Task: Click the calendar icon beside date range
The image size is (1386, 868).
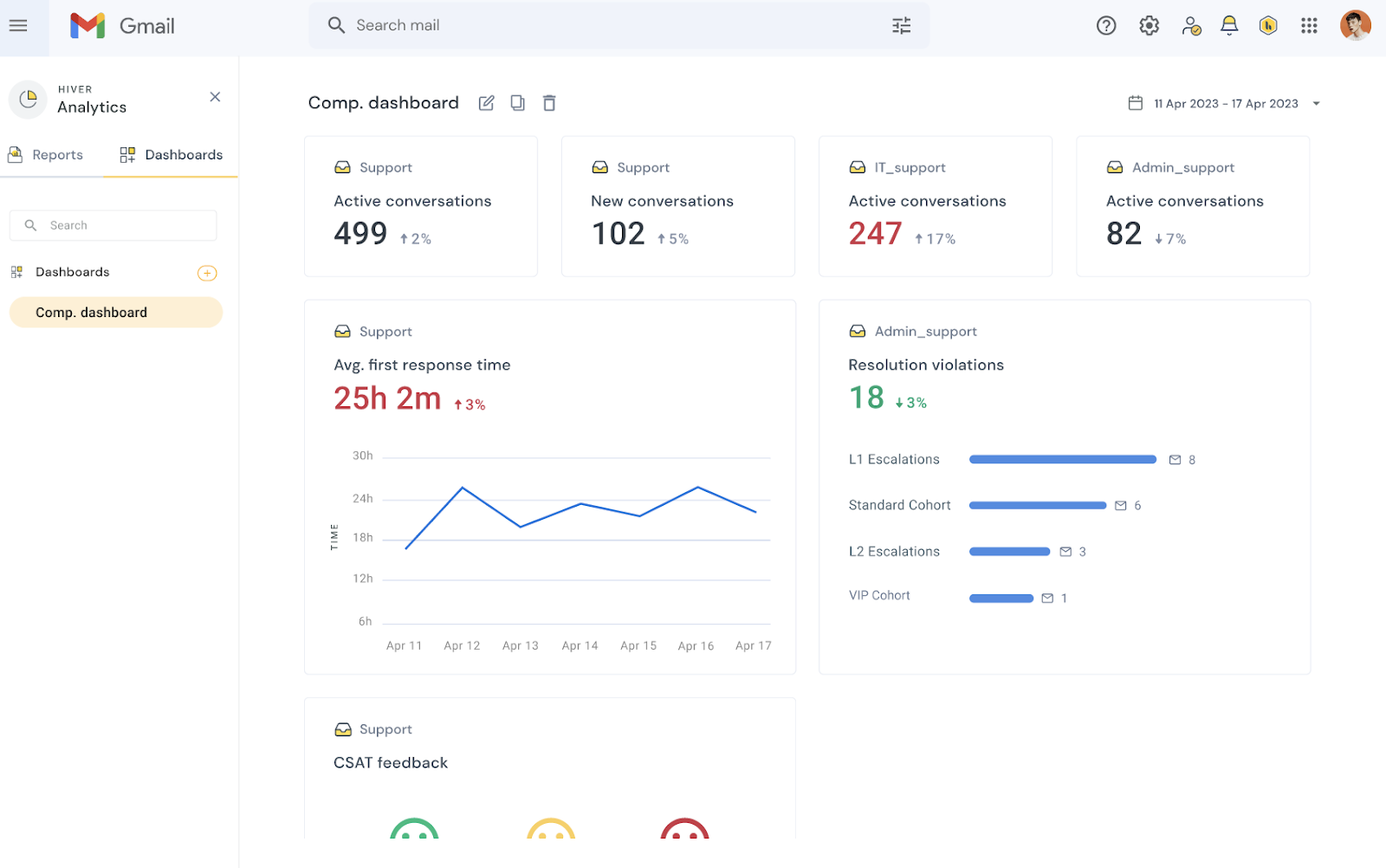Action: pyautogui.click(x=1136, y=103)
